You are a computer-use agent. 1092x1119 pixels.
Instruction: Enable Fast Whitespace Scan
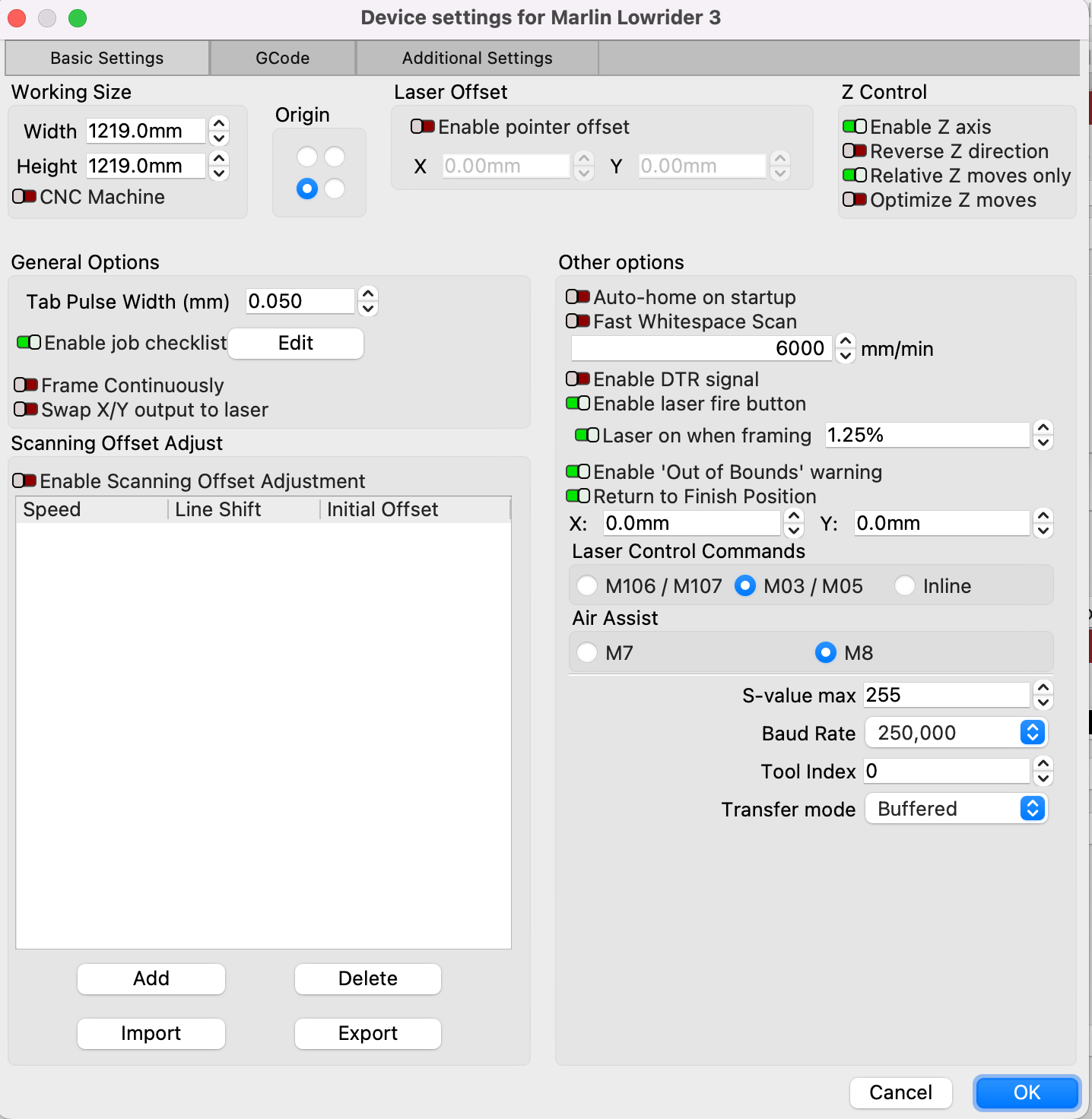pyautogui.click(x=578, y=322)
